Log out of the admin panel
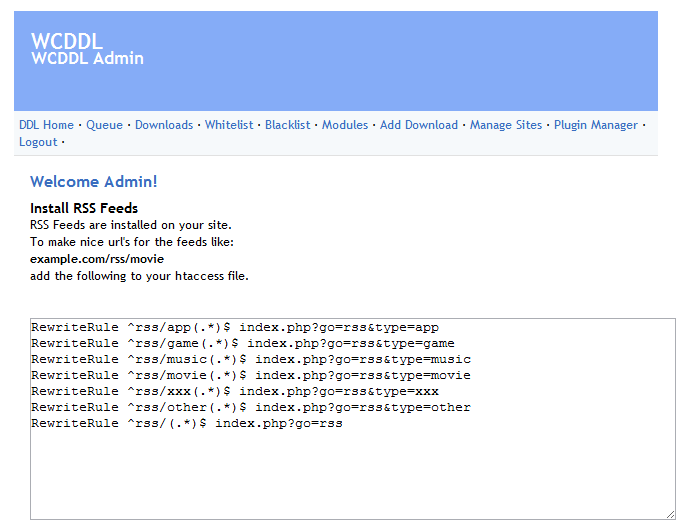Viewport: 689px width, 528px height. coord(38,142)
